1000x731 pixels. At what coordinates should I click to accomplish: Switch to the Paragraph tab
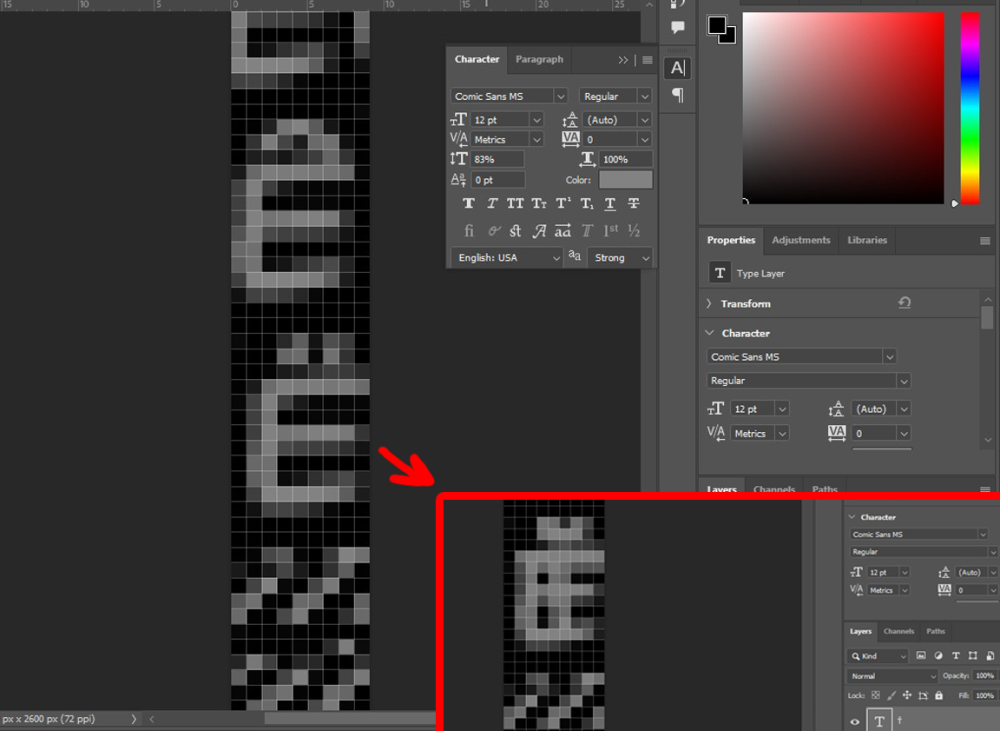(539, 60)
